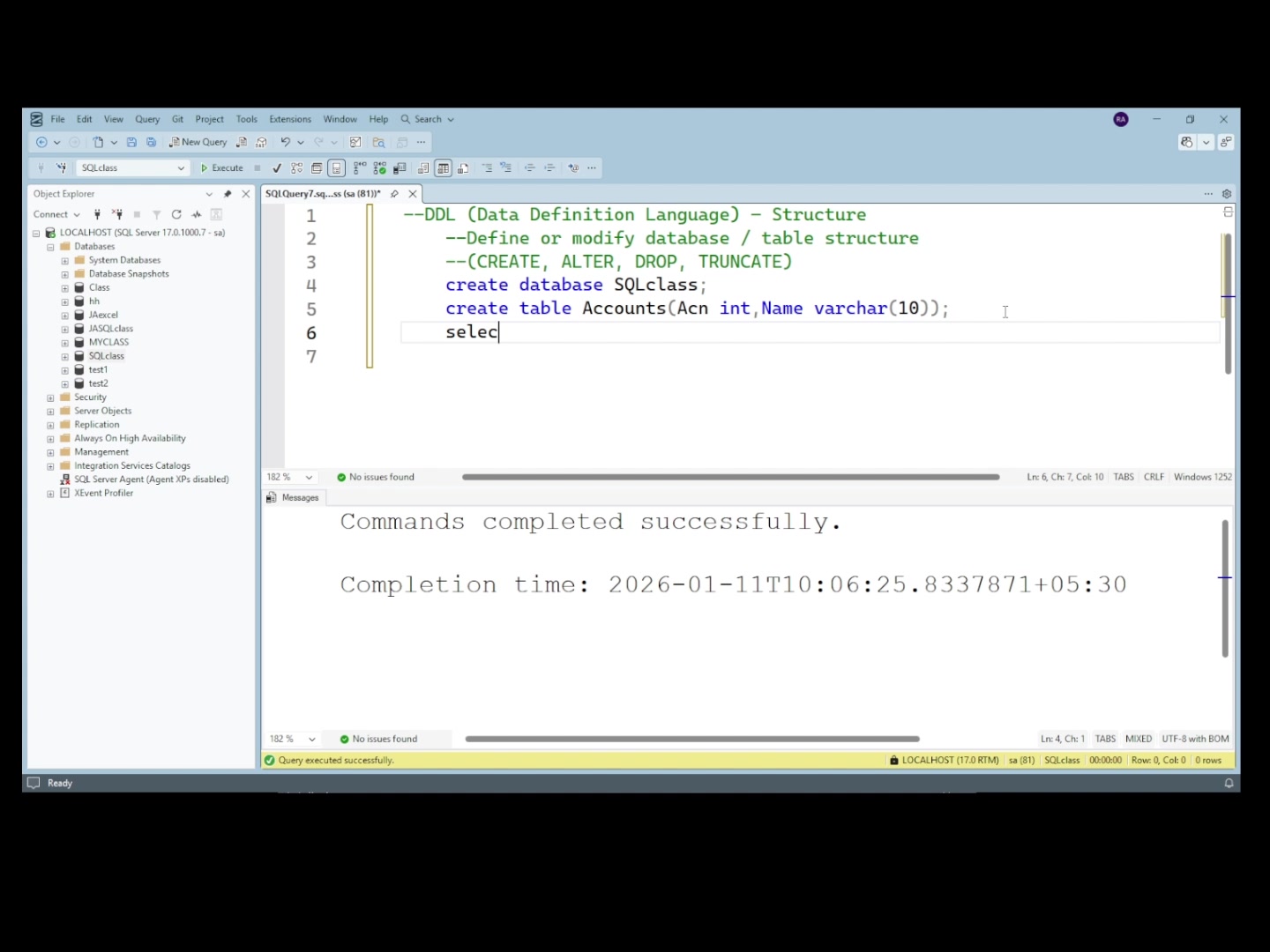Click the Undo arrow icon
This screenshot has height=952, width=1270.
click(285, 142)
